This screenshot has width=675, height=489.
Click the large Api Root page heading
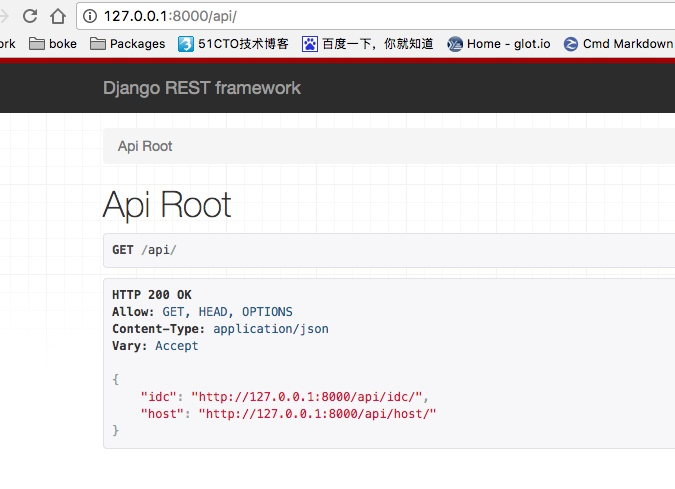click(x=167, y=205)
